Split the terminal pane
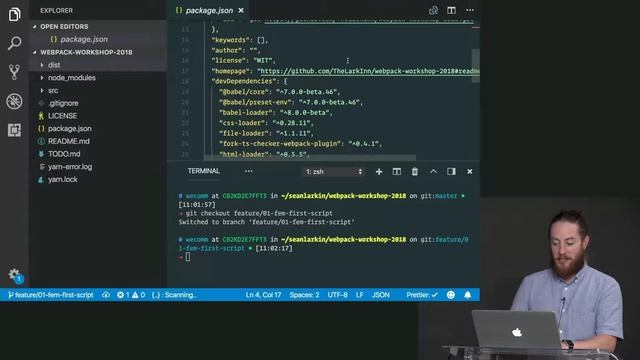This screenshot has height=360, width=640. coord(396,172)
